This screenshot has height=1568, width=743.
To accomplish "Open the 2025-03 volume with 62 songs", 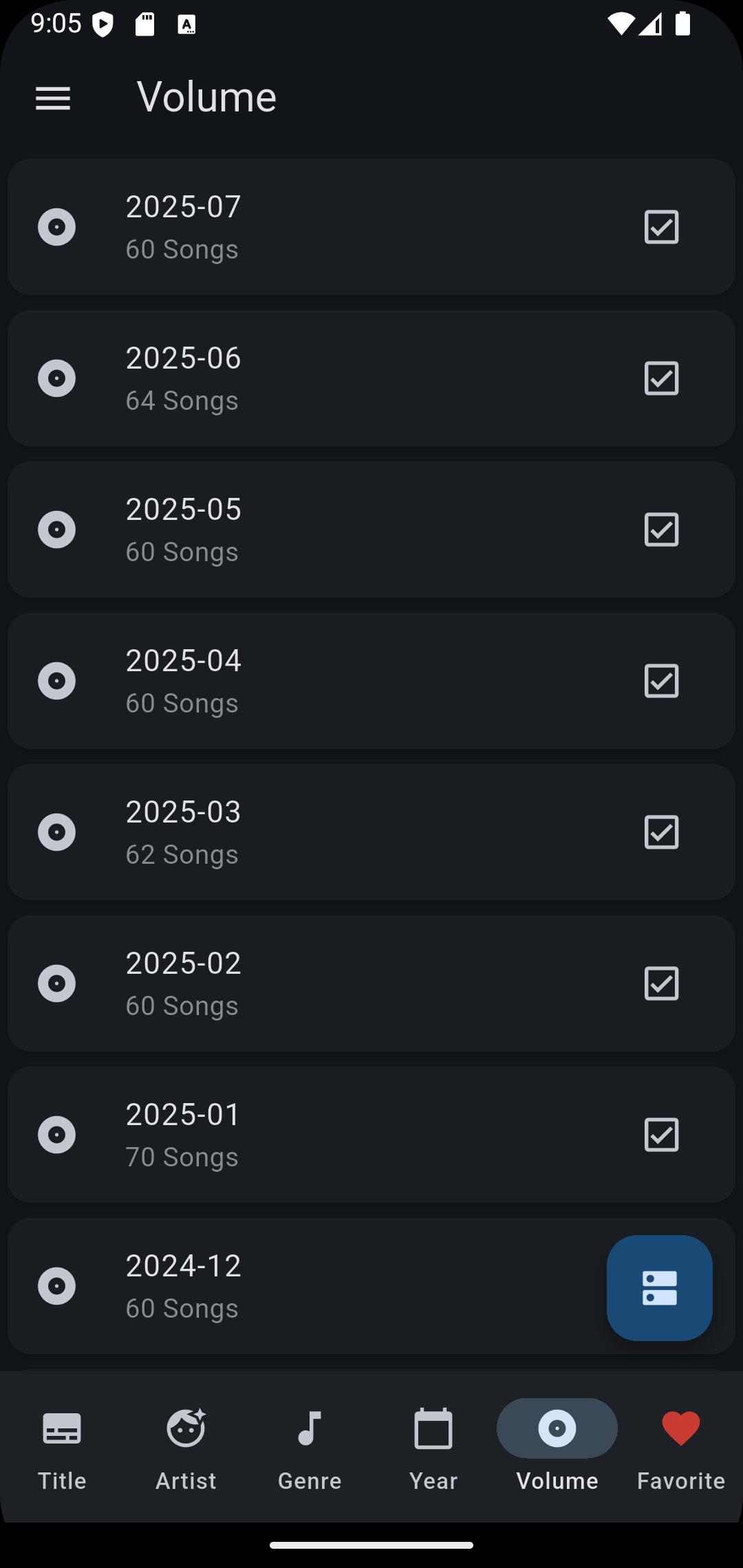I will point(371,832).
